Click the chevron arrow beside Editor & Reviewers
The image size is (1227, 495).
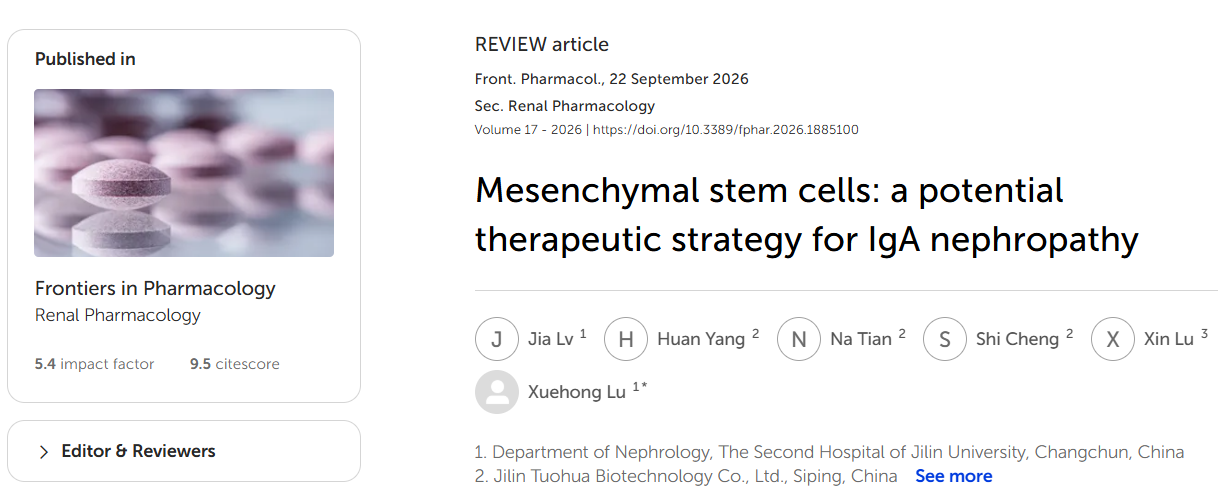[44, 452]
